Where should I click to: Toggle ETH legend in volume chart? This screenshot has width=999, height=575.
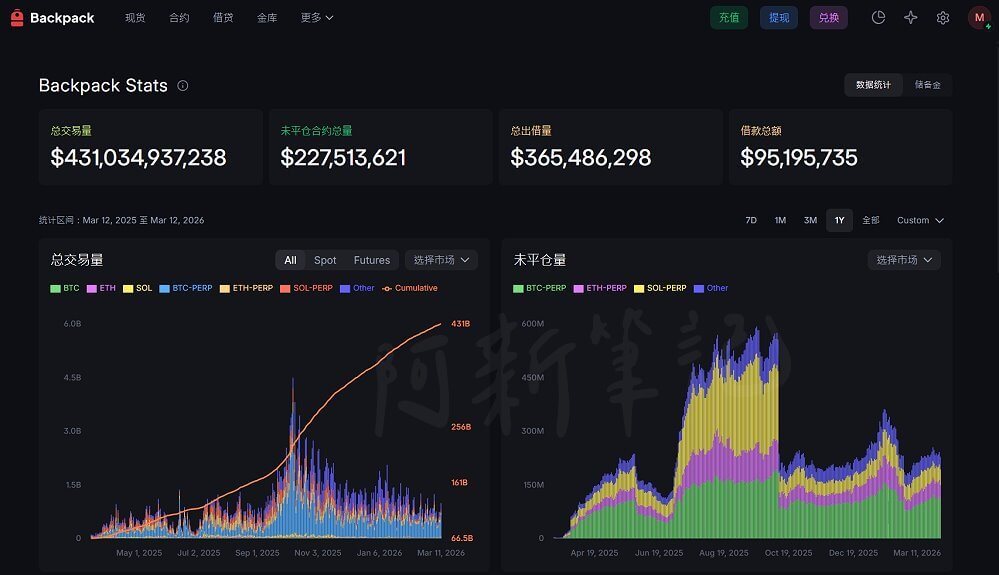tap(101, 288)
